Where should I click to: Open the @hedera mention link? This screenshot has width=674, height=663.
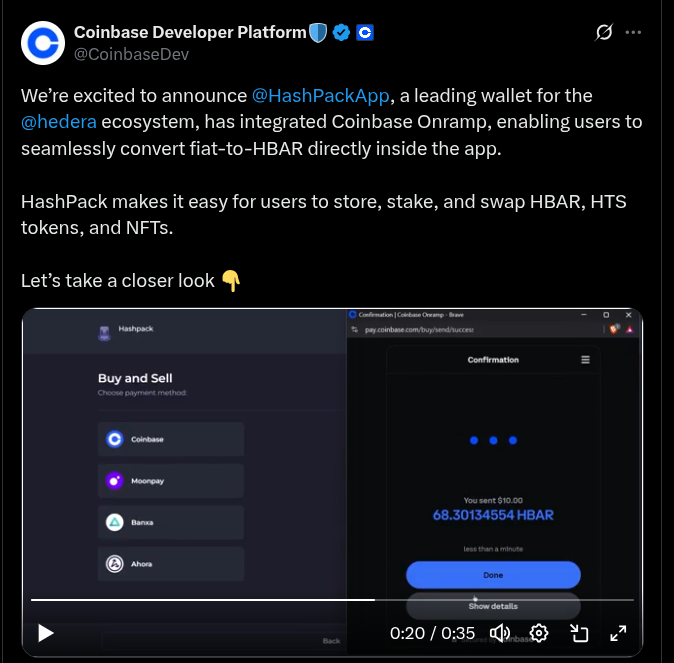pos(59,122)
